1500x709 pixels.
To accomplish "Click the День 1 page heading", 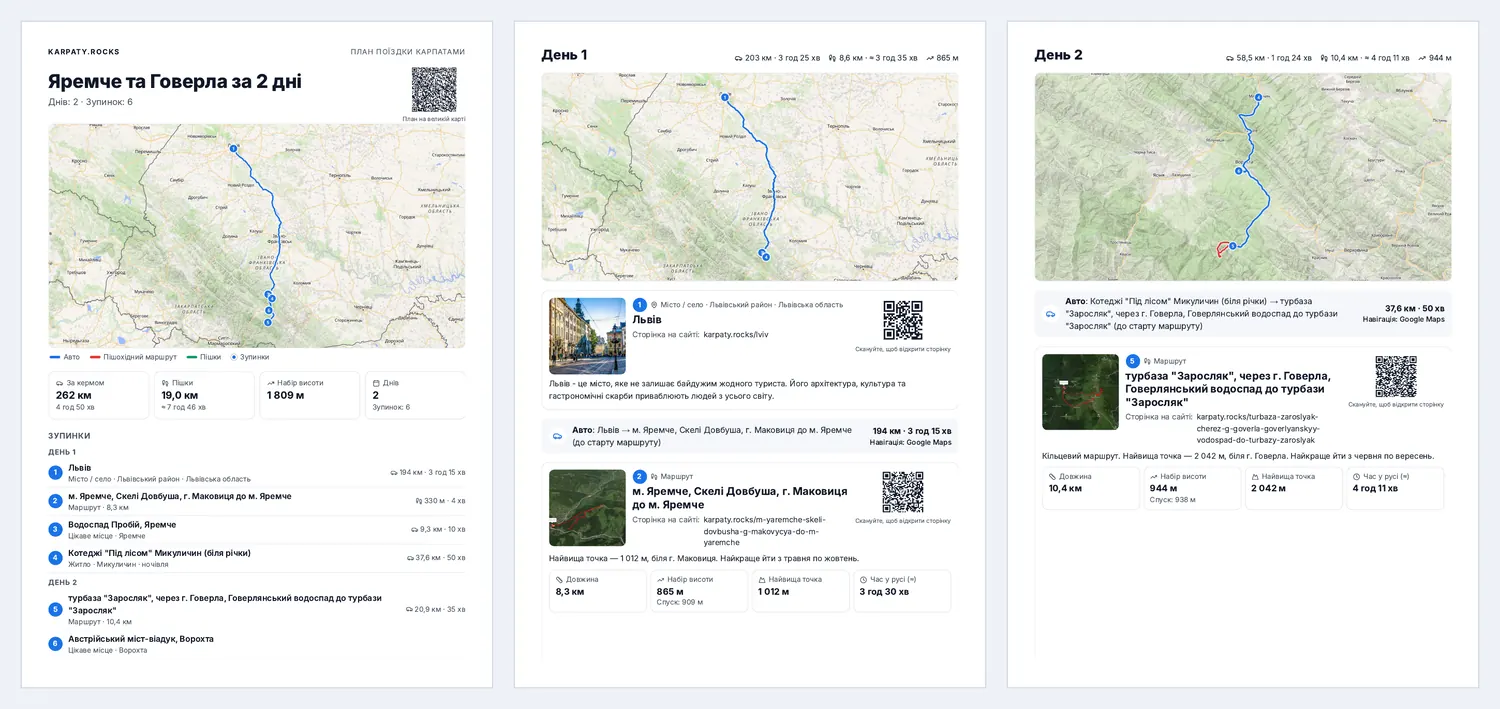I will 564,55.
